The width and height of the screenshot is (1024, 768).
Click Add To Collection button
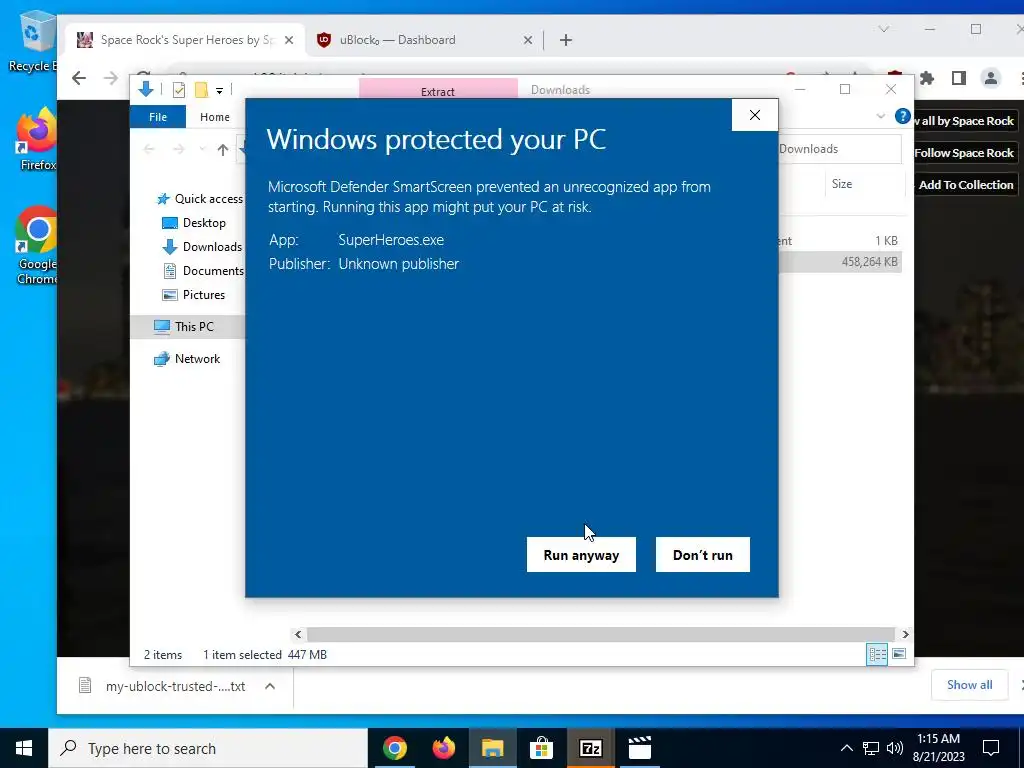point(966,185)
